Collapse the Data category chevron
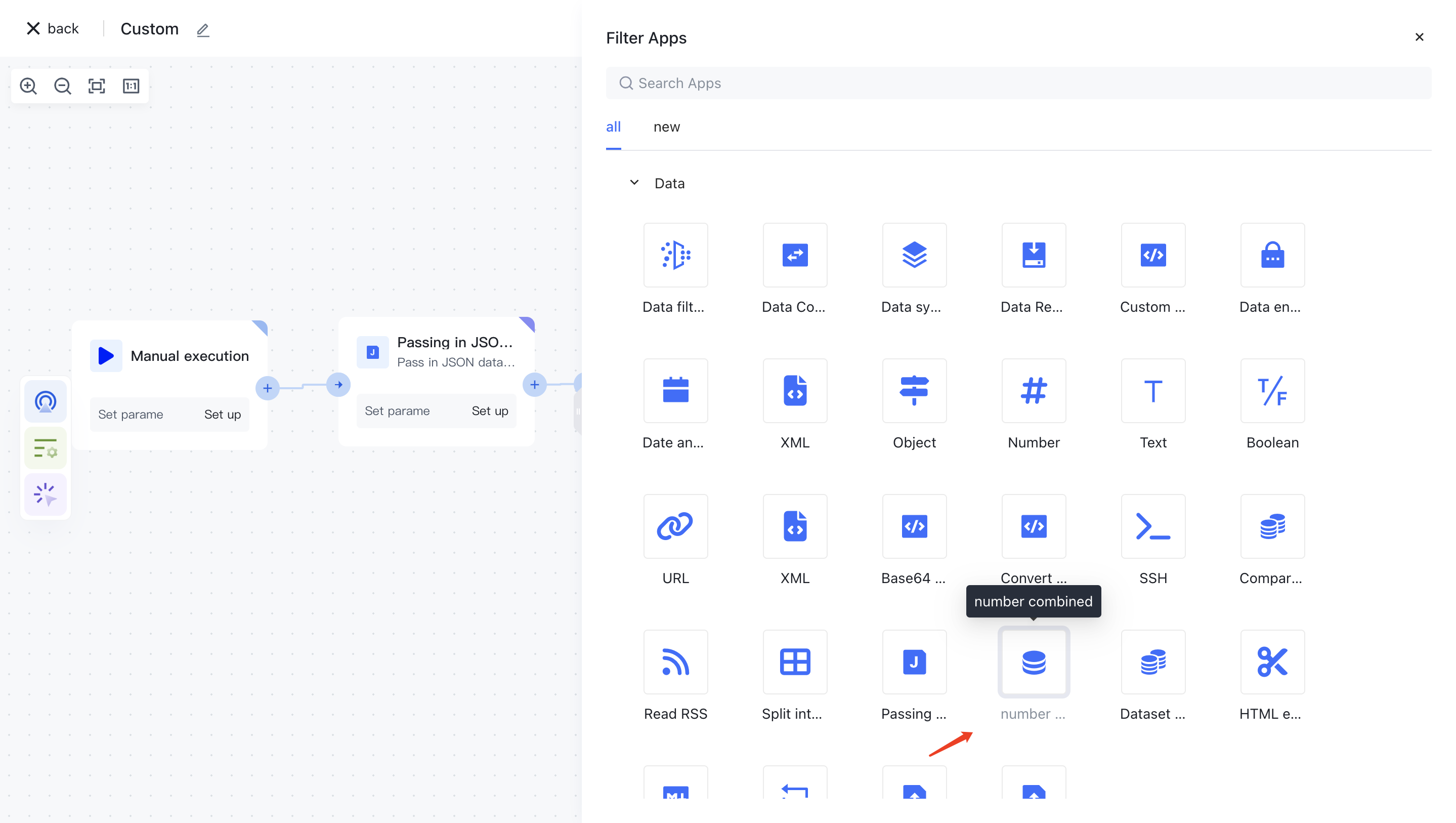This screenshot has width=1456, height=823. (634, 183)
